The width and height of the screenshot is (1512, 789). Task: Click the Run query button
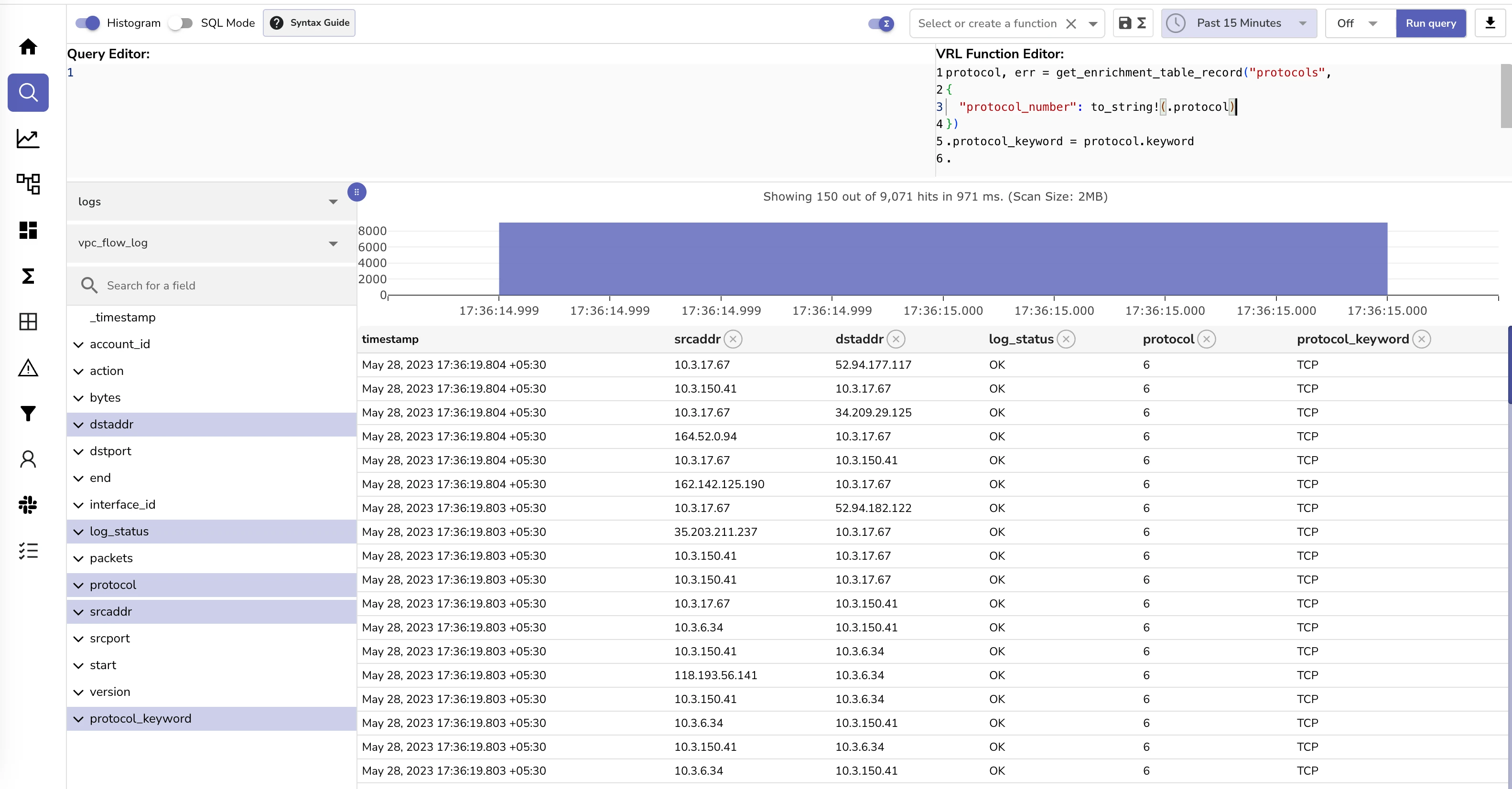1430,23
